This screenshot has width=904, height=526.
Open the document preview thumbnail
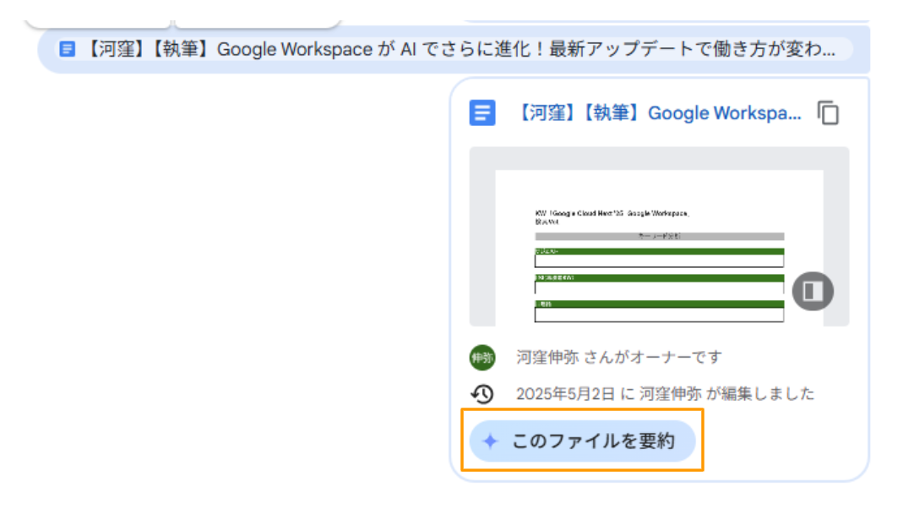pos(659,236)
